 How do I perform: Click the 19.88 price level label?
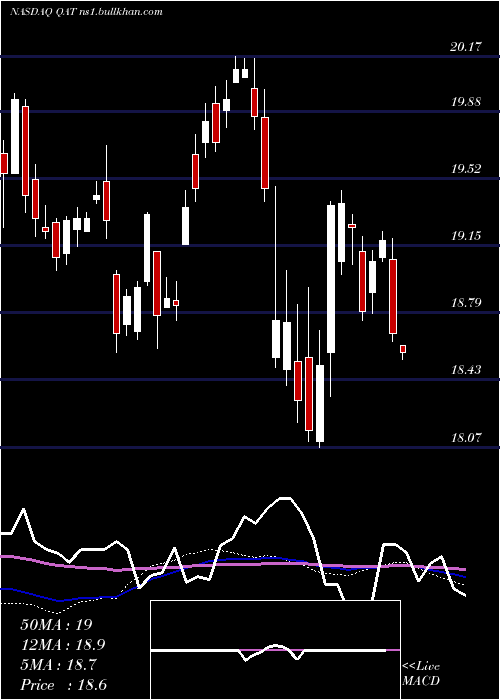click(466, 101)
